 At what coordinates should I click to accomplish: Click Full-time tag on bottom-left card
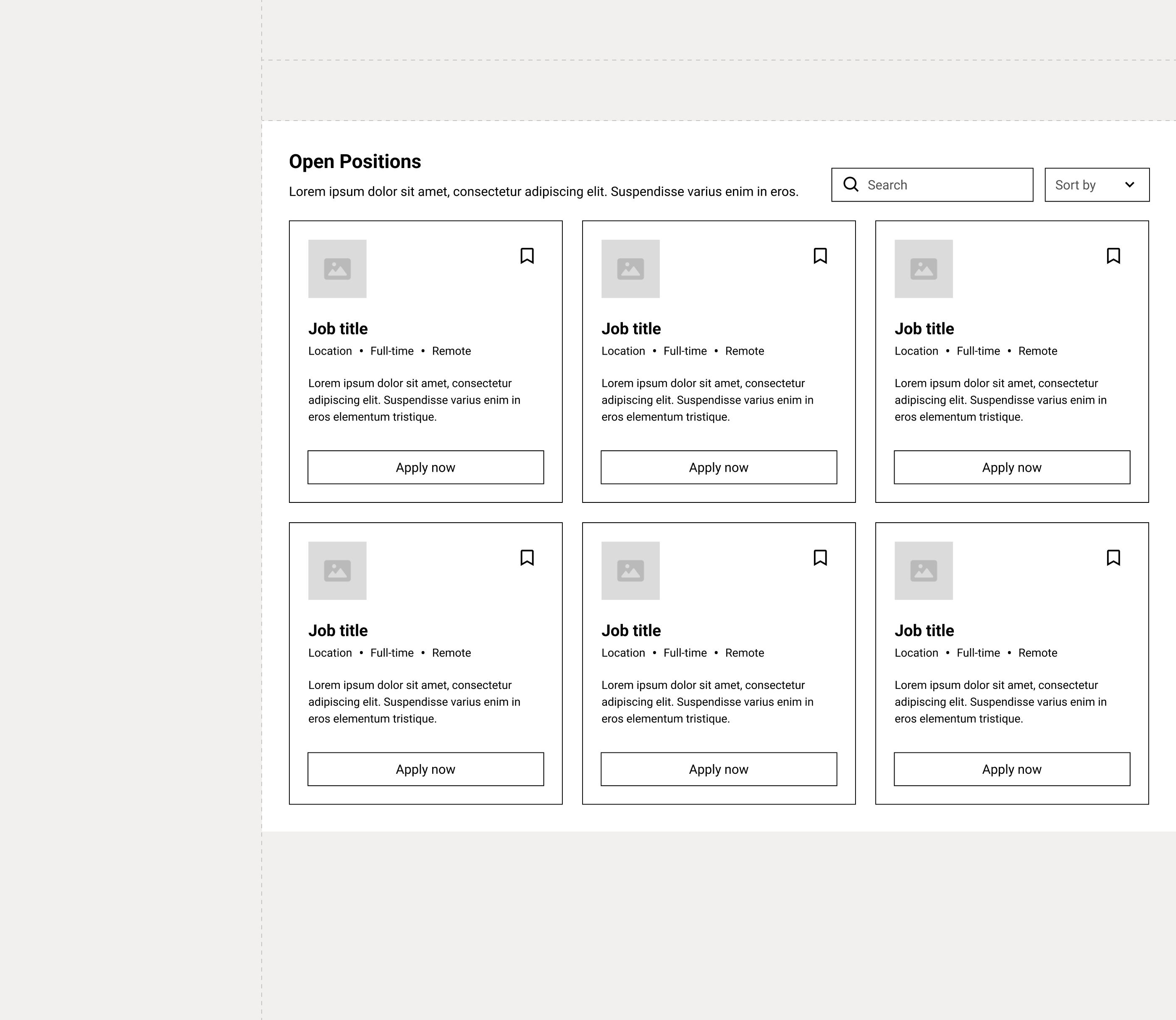pyautogui.click(x=392, y=653)
